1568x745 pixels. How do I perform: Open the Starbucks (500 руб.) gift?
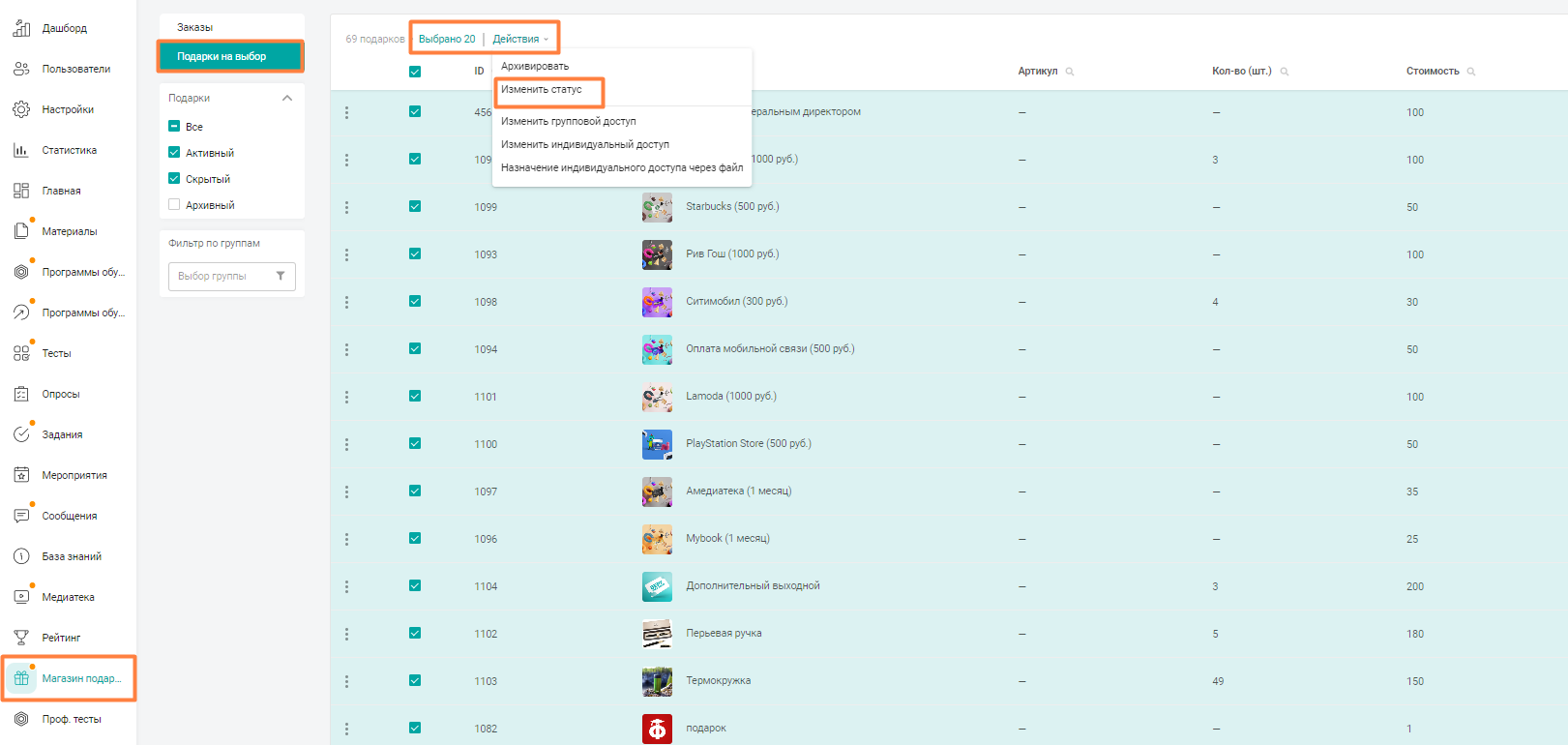click(732, 206)
